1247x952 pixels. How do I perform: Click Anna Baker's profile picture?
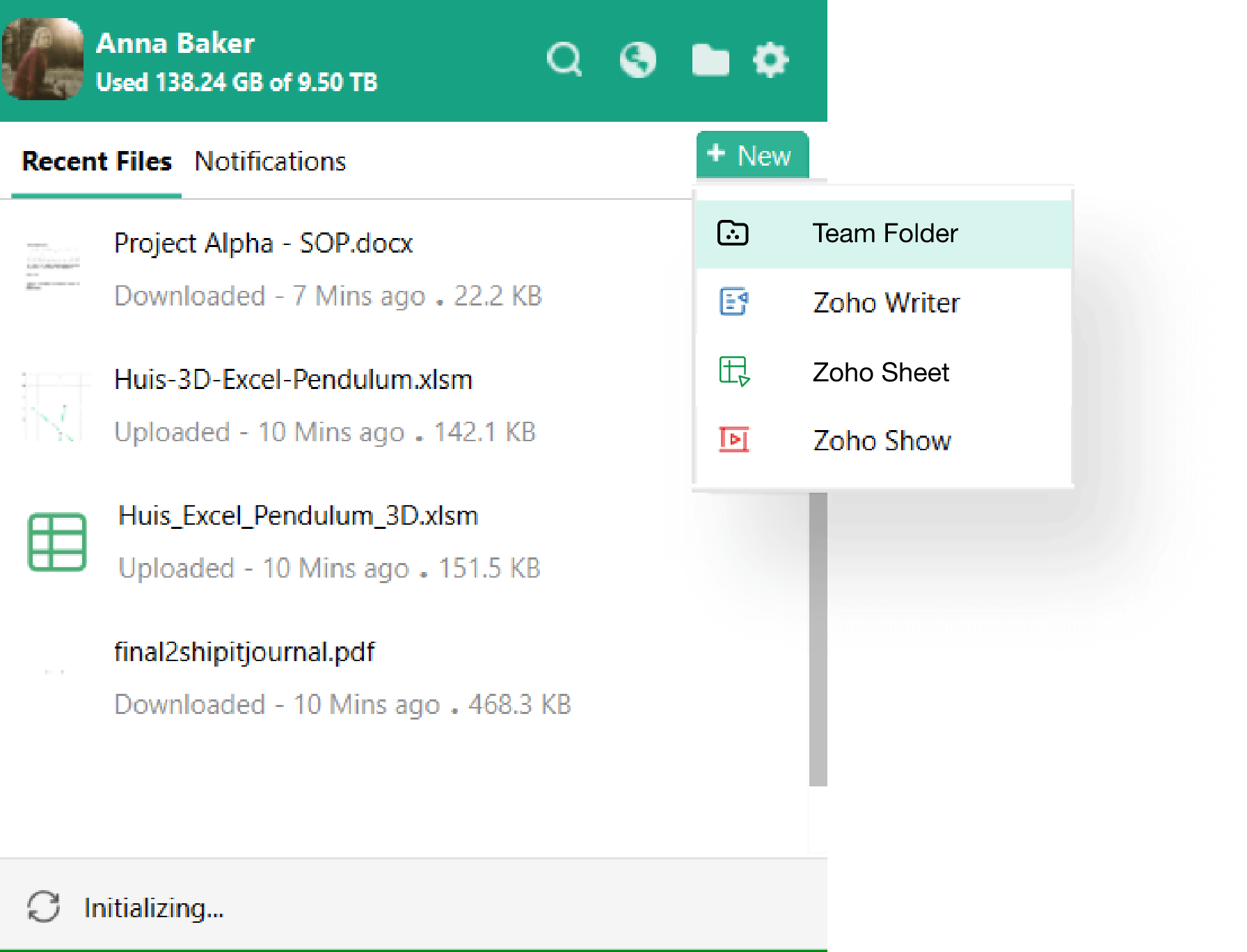coord(42,59)
